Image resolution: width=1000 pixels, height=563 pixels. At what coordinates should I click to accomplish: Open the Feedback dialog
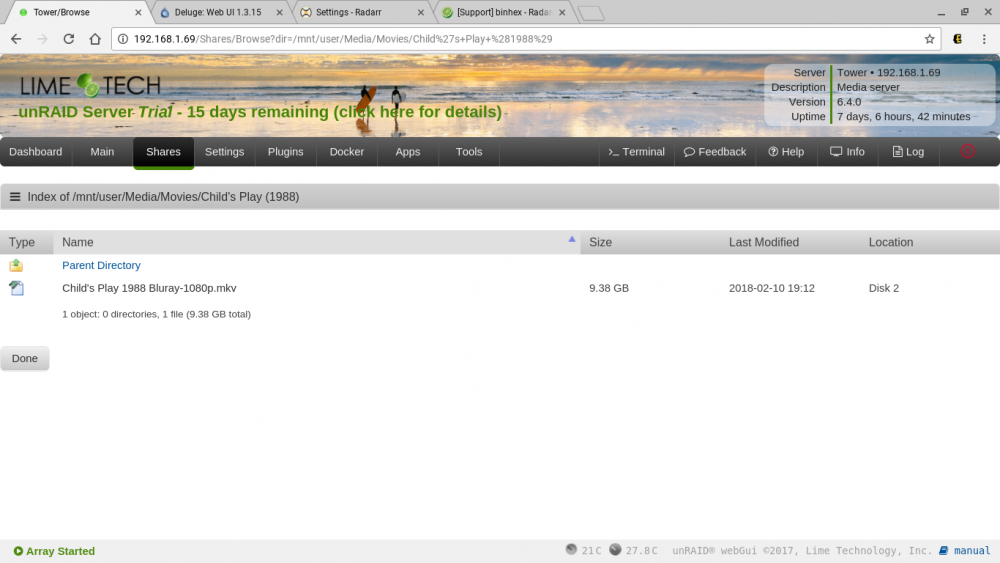pos(715,152)
